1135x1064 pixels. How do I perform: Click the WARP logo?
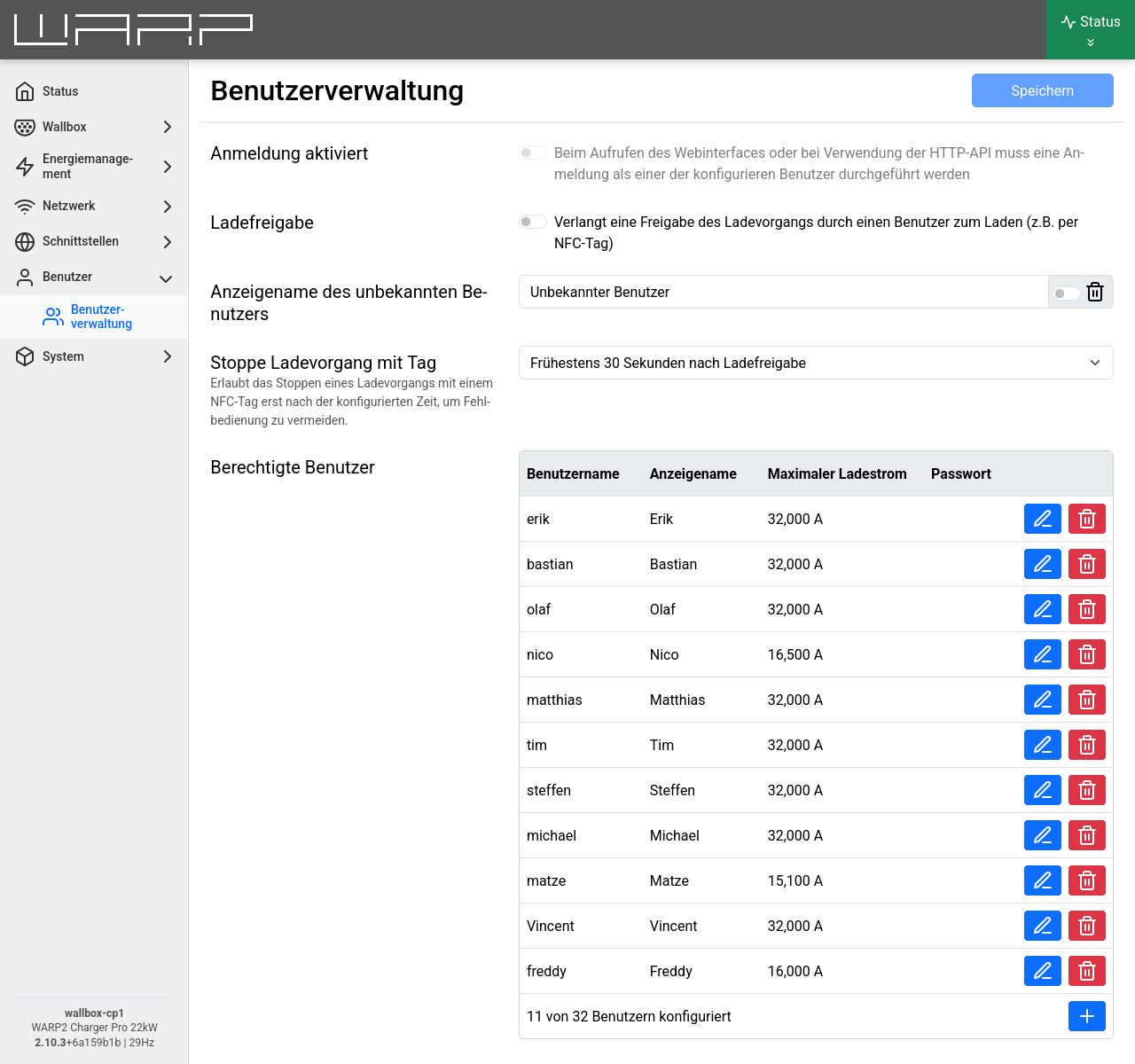(x=134, y=29)
